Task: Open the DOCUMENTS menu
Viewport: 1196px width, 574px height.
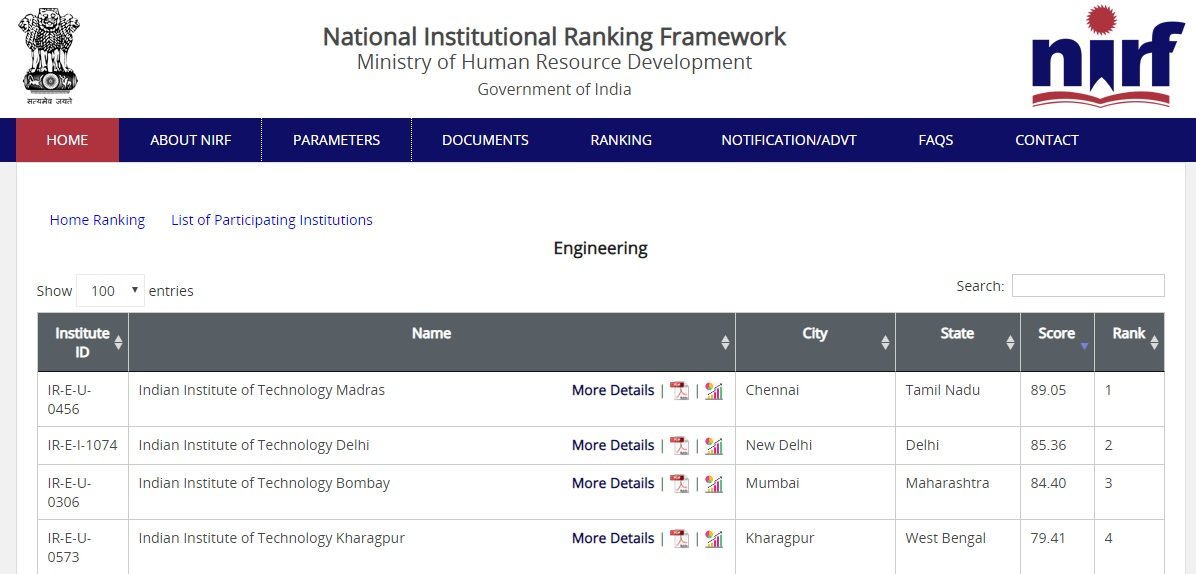Action: [485, 140]
